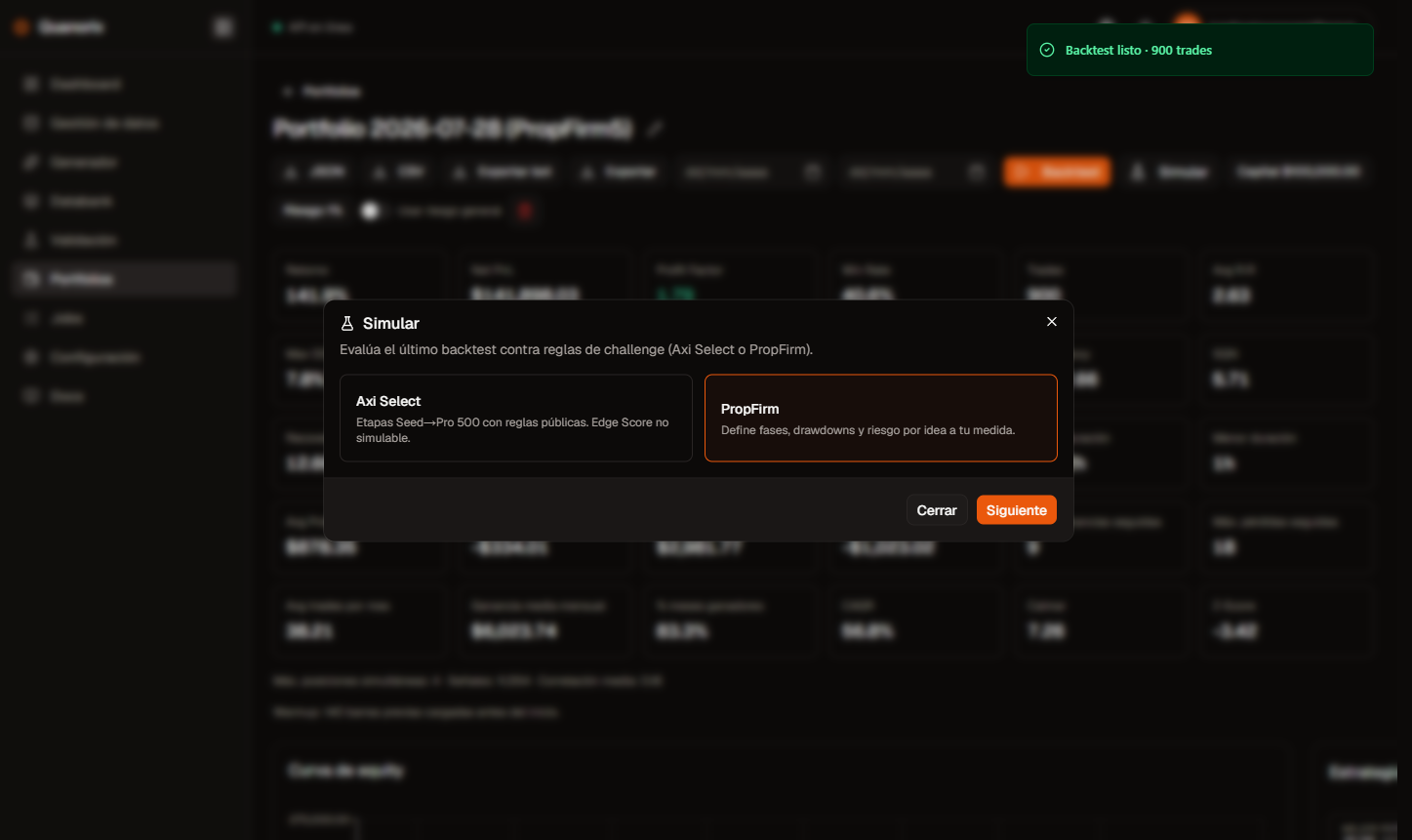Viewport: 1412px width, 840px height.
Task: Click the pencil icon next to the portfolio title
Action: [x=656, y=129]
